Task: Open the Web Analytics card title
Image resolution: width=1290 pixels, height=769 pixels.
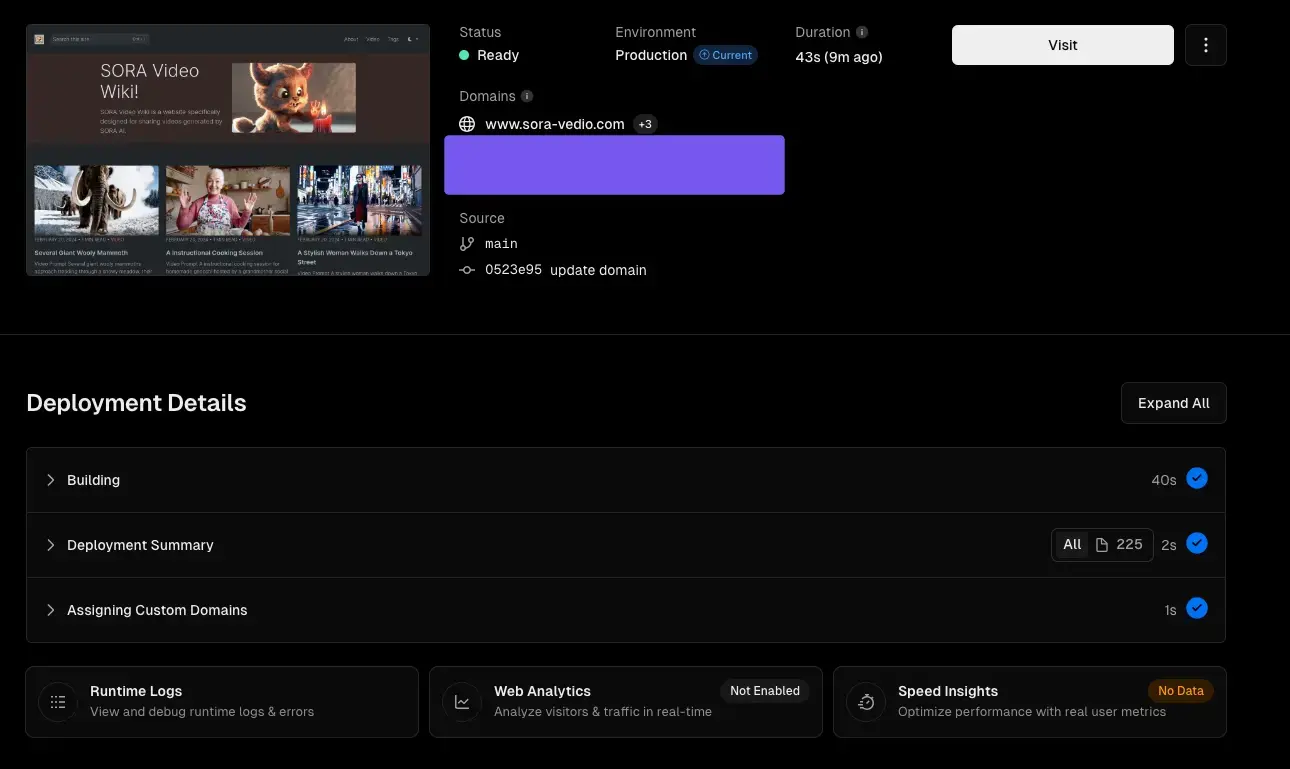Action: tap(542, 691)
